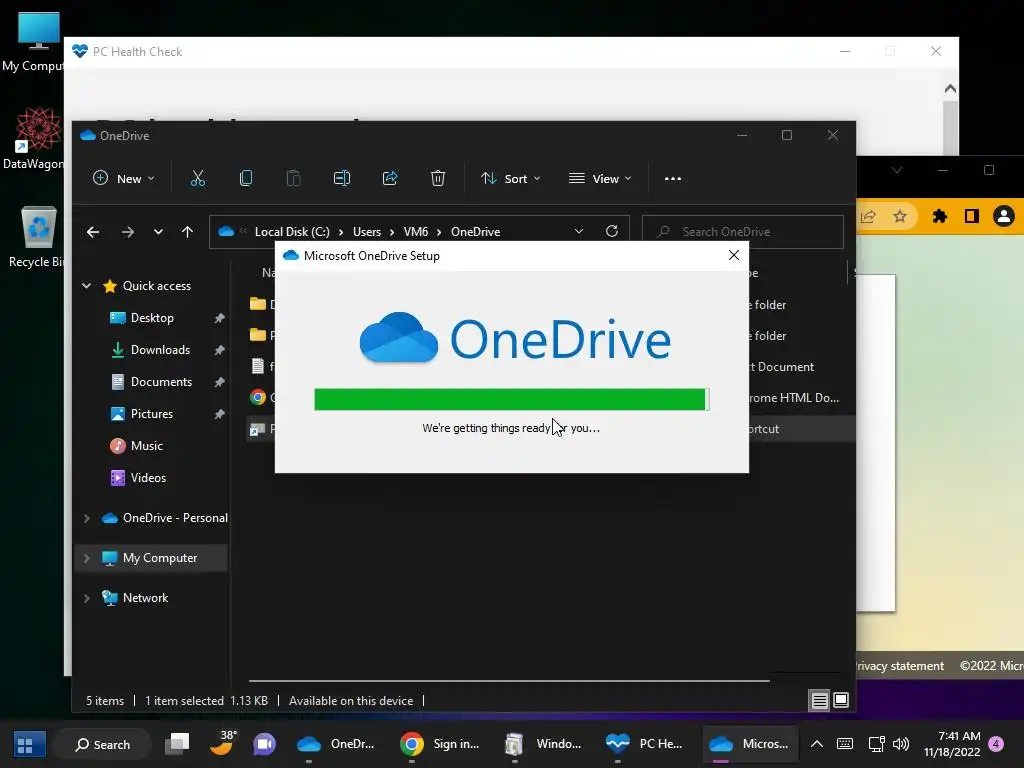Viewport: 1024px width, 768px height.
Task: Switch to details view in status bar
Action: tap(819, 701)
